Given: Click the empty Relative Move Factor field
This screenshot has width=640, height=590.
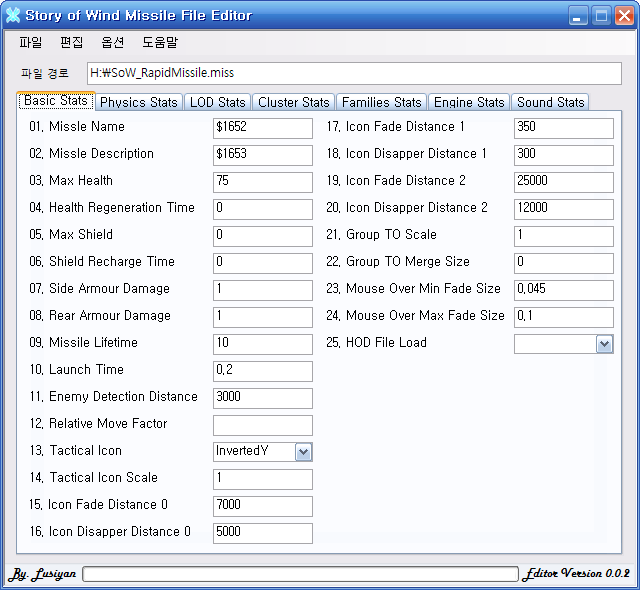Looking at the screenshot, I should pyautogui.click(x=263, y=425).
